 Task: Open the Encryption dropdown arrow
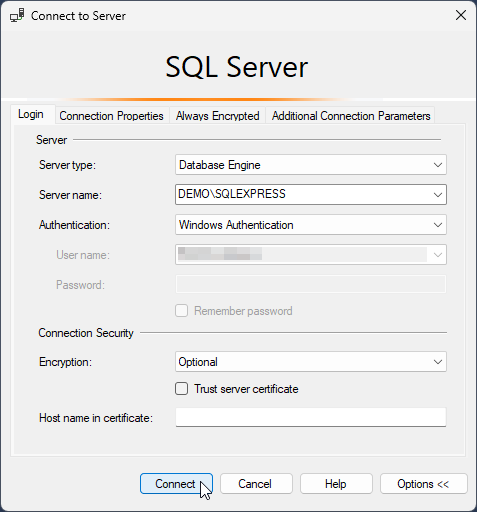(438, 362)
